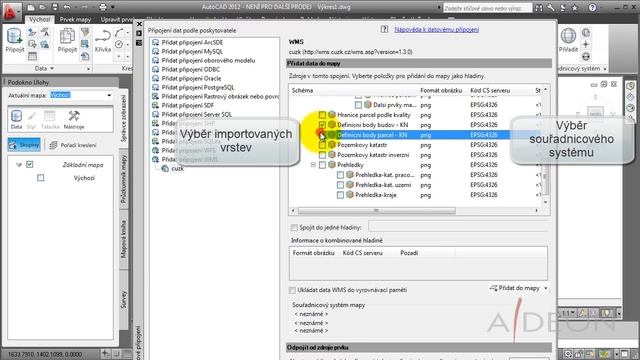Click the Schéma column header
This screenshot has width=640, height=360.
tap(302, 91)
